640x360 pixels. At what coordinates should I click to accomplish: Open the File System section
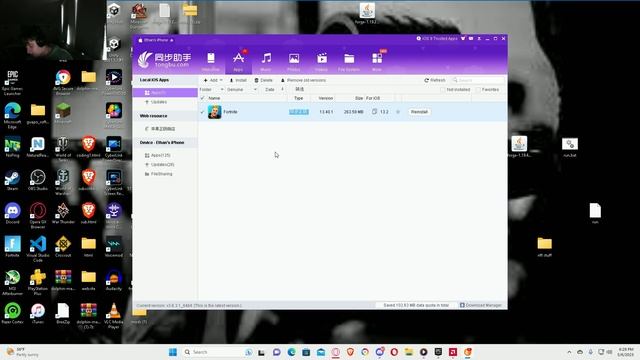pyautogui.click(x=349, y=61)
